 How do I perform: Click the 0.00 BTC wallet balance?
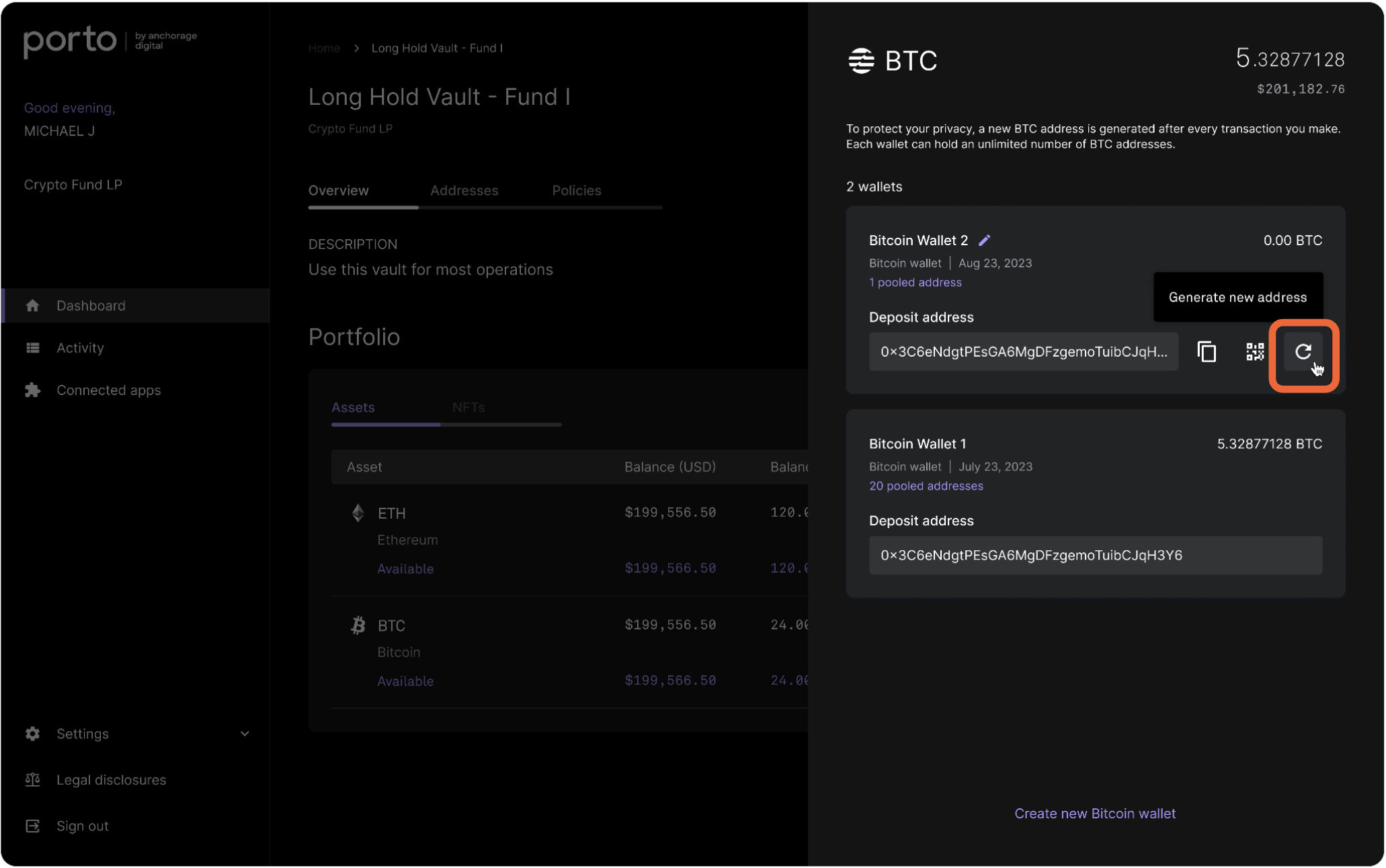(x=1293, y=241)
